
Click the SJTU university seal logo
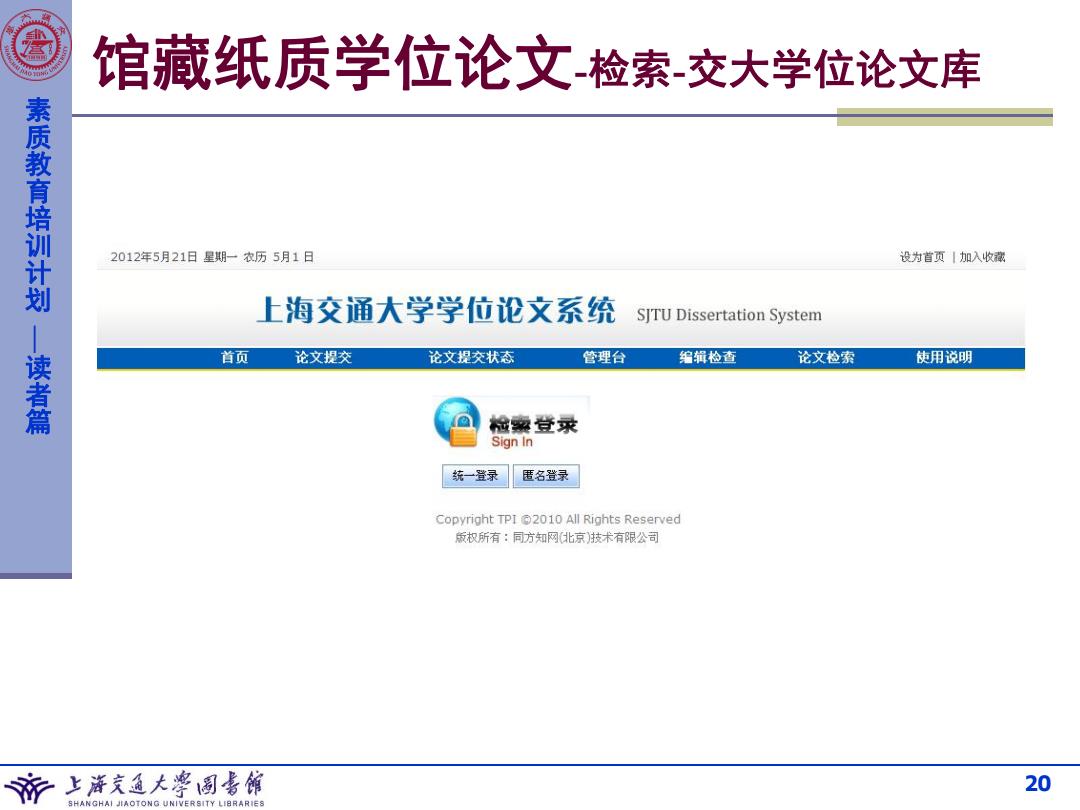click(36, 45)
